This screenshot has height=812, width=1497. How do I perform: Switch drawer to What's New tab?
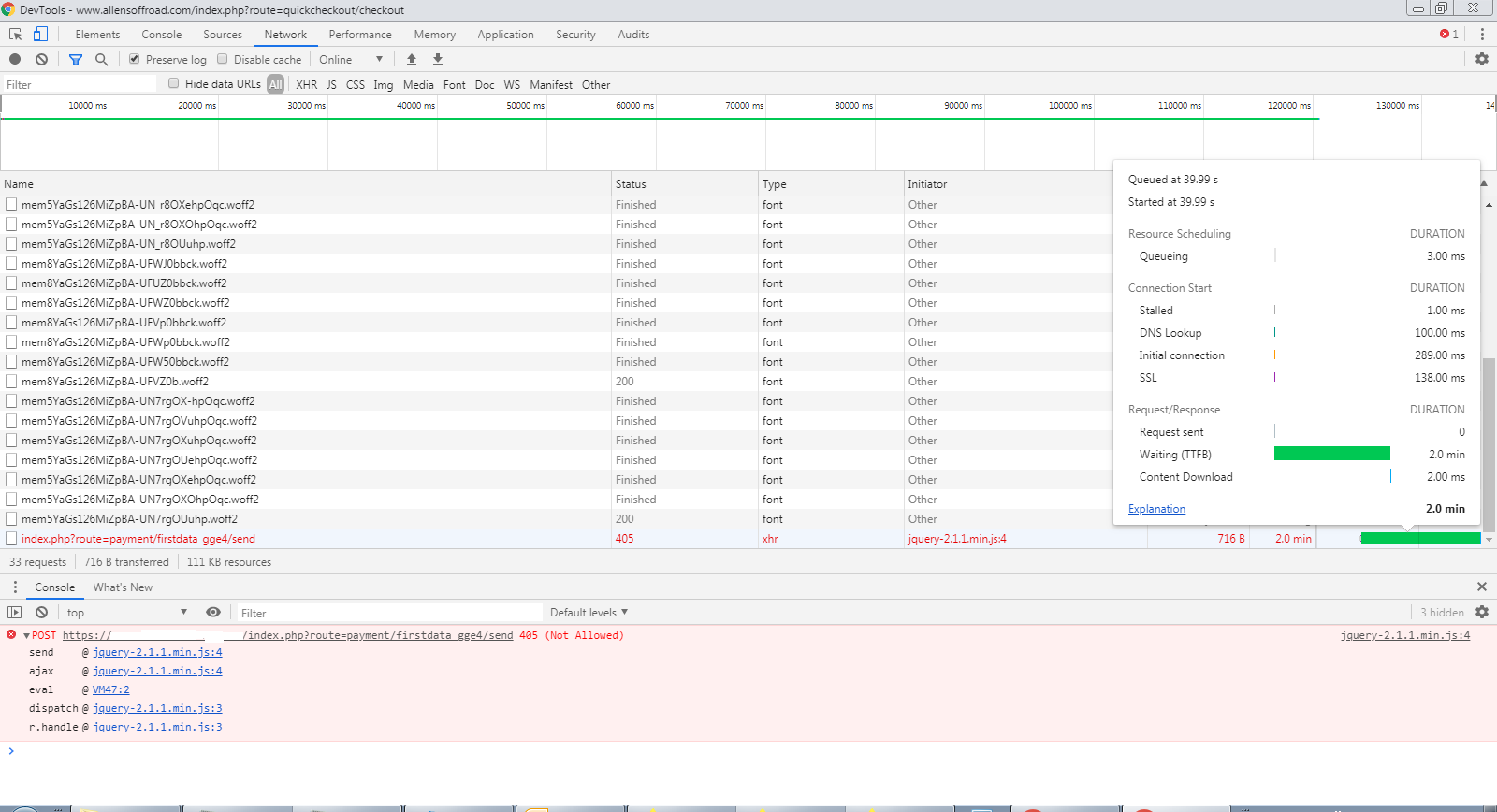[123, 587]
